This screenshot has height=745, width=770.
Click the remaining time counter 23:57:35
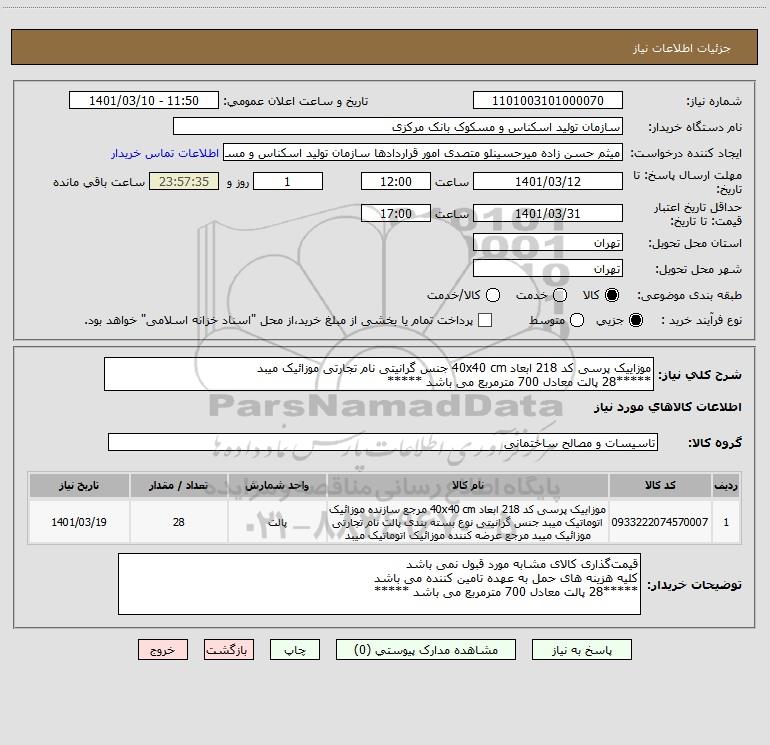point(184,181)
